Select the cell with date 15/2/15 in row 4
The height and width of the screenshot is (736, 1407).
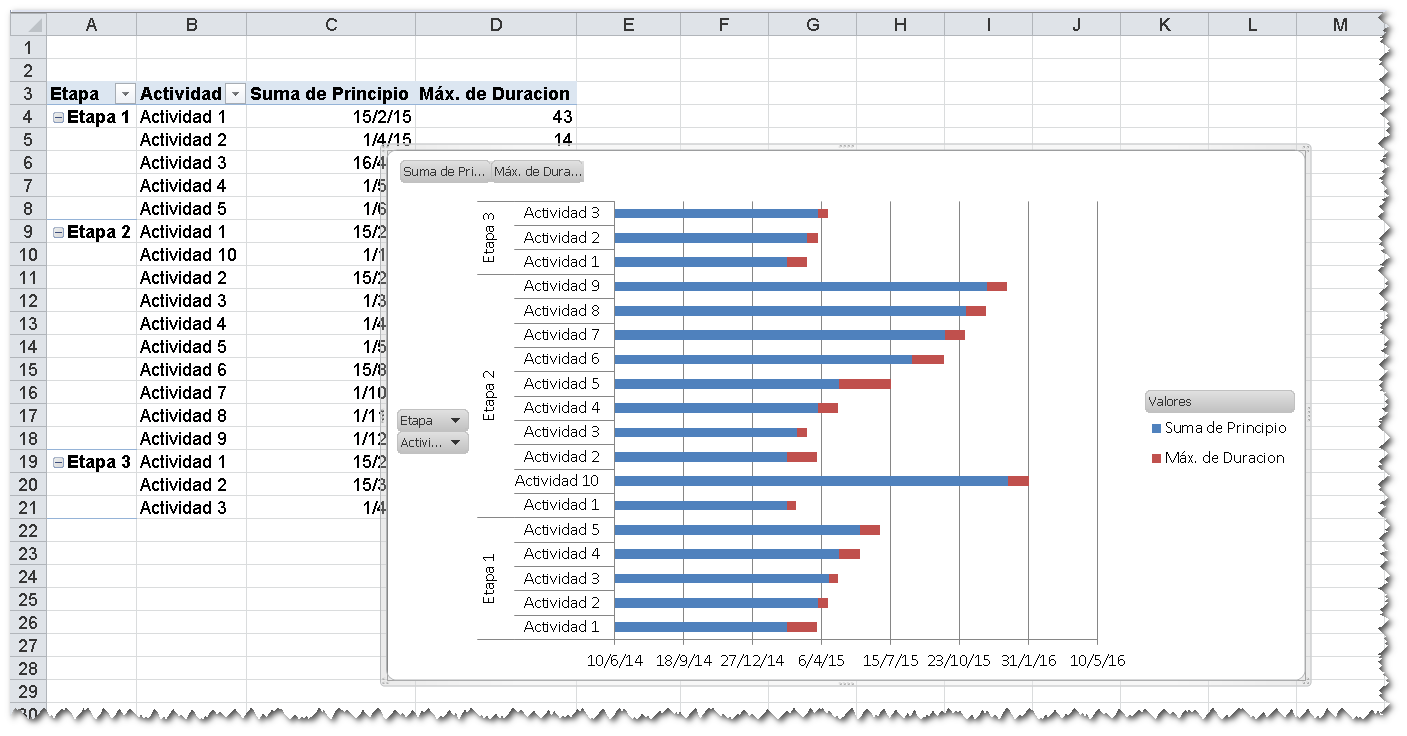331,117
